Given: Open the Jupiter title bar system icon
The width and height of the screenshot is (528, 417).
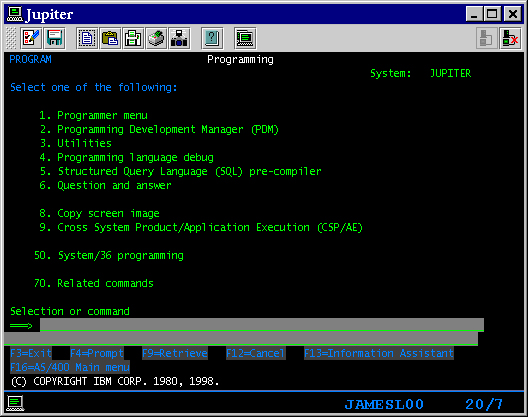Looking at the screenshot, I should 15,14.
